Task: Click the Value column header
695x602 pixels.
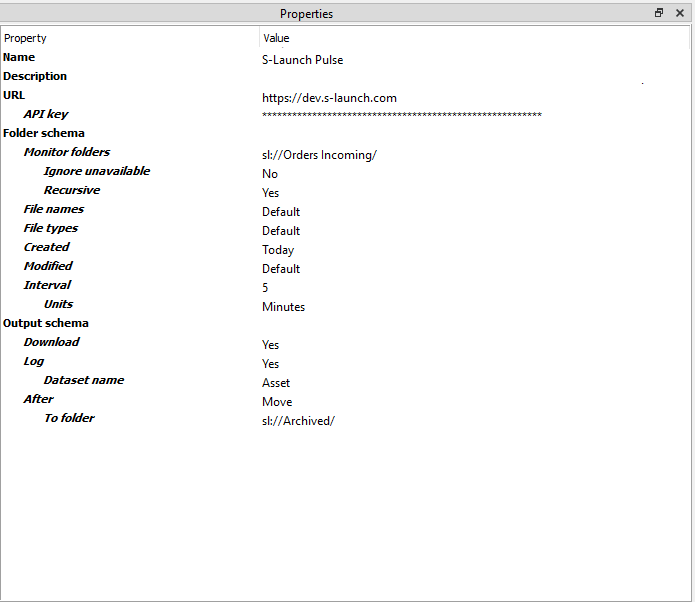Action: point(276,38)
